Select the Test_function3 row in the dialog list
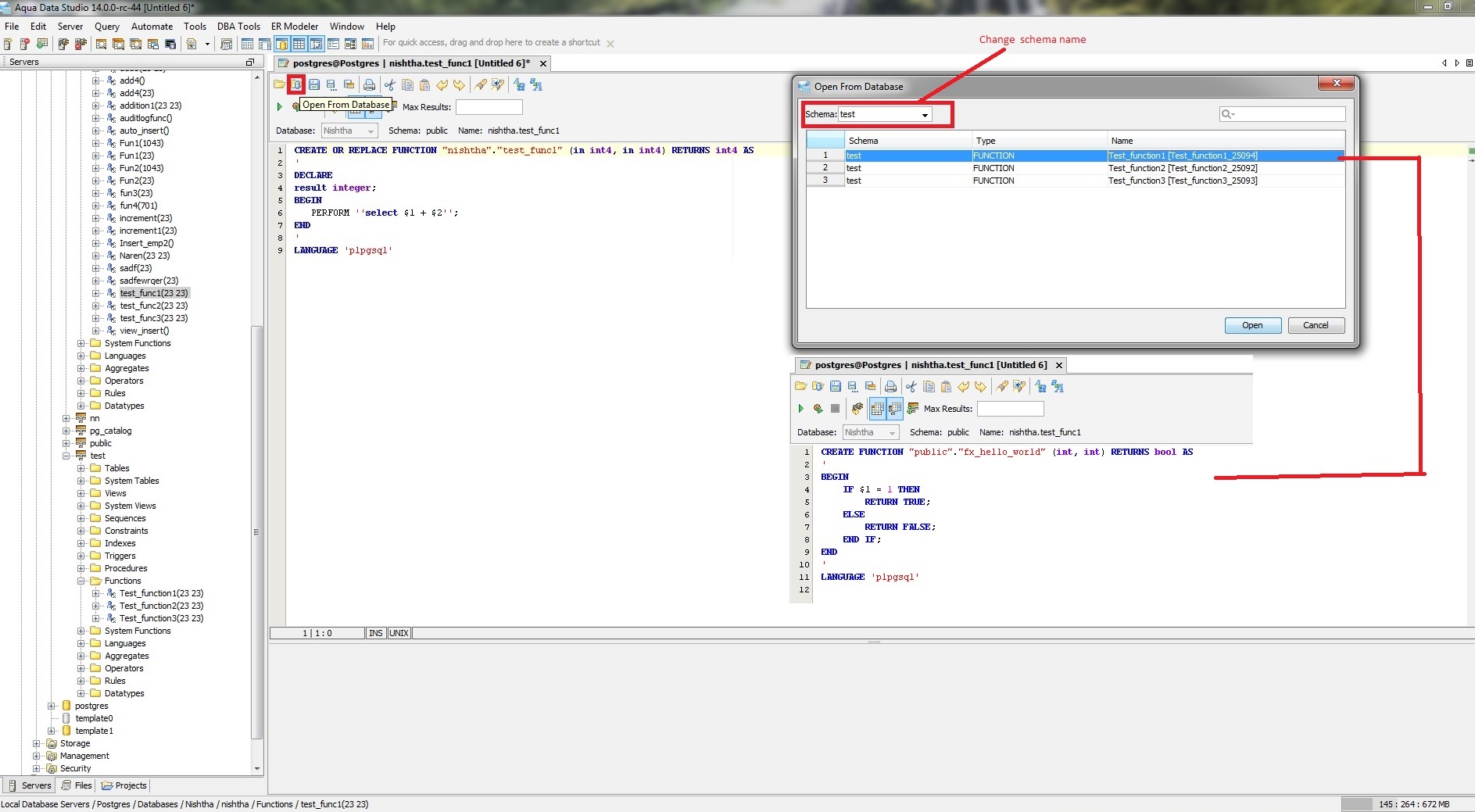The image size is (1475, 812). coord(1076,181)
